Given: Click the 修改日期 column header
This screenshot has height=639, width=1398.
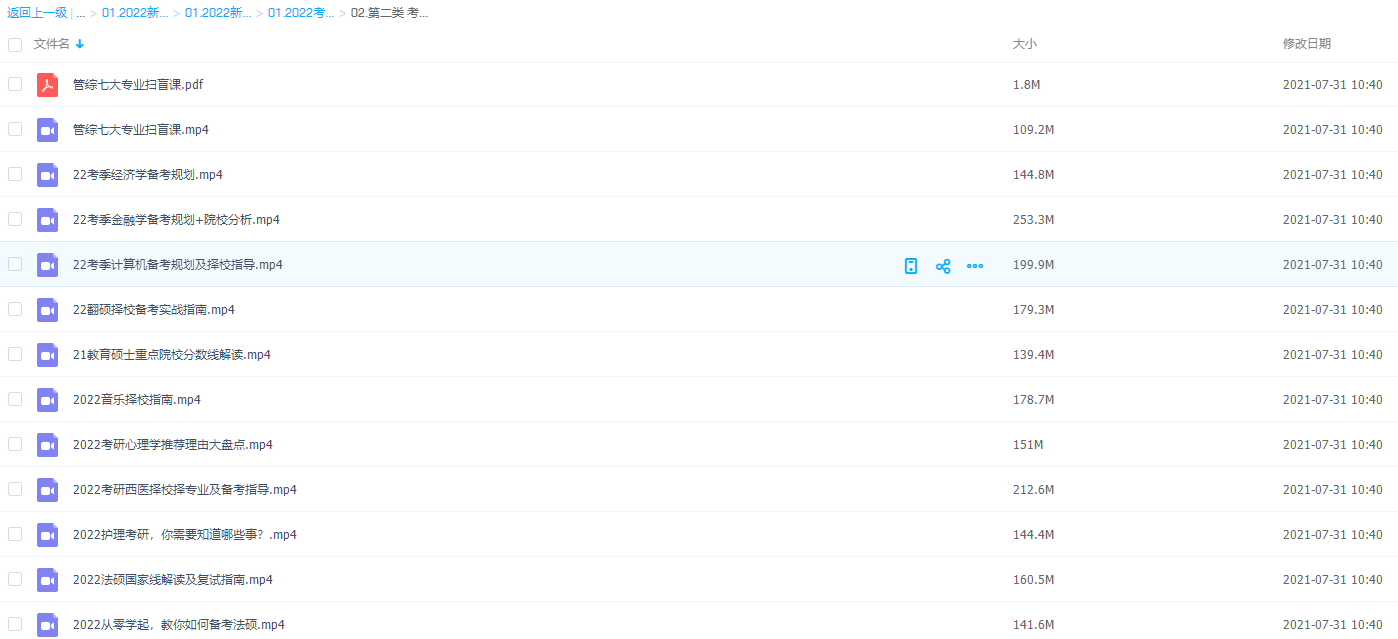Looking at the screenshot, I should point(1306,44).
